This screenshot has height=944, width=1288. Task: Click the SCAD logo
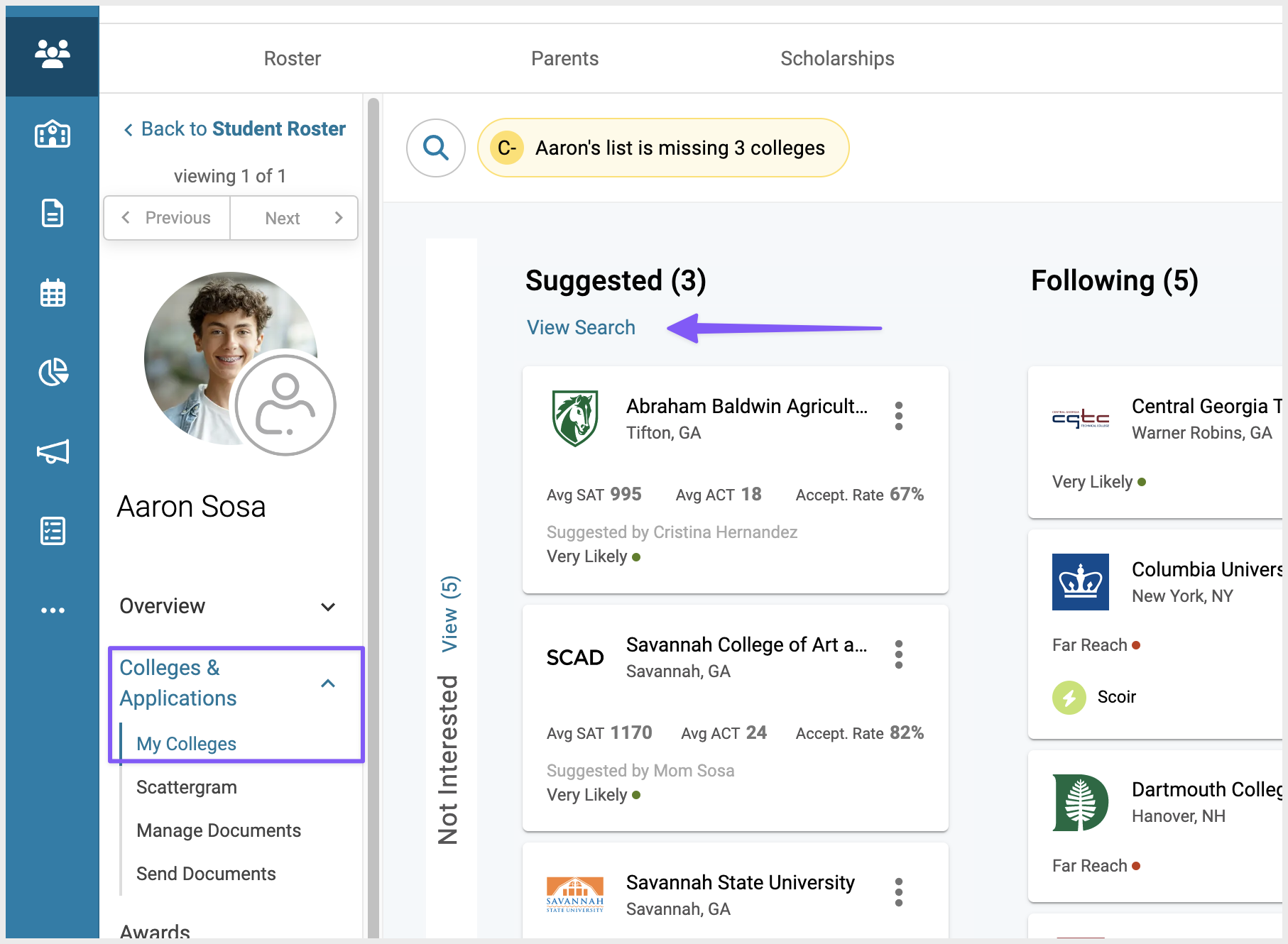point(575,658)
